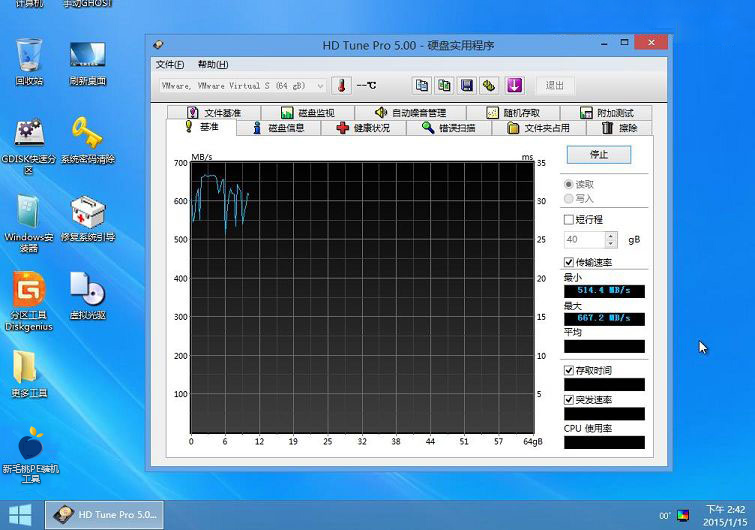The width and height of the screenshot is (755, 530).
Task: Open the Auto Noise Management tab
Action: 410,113
